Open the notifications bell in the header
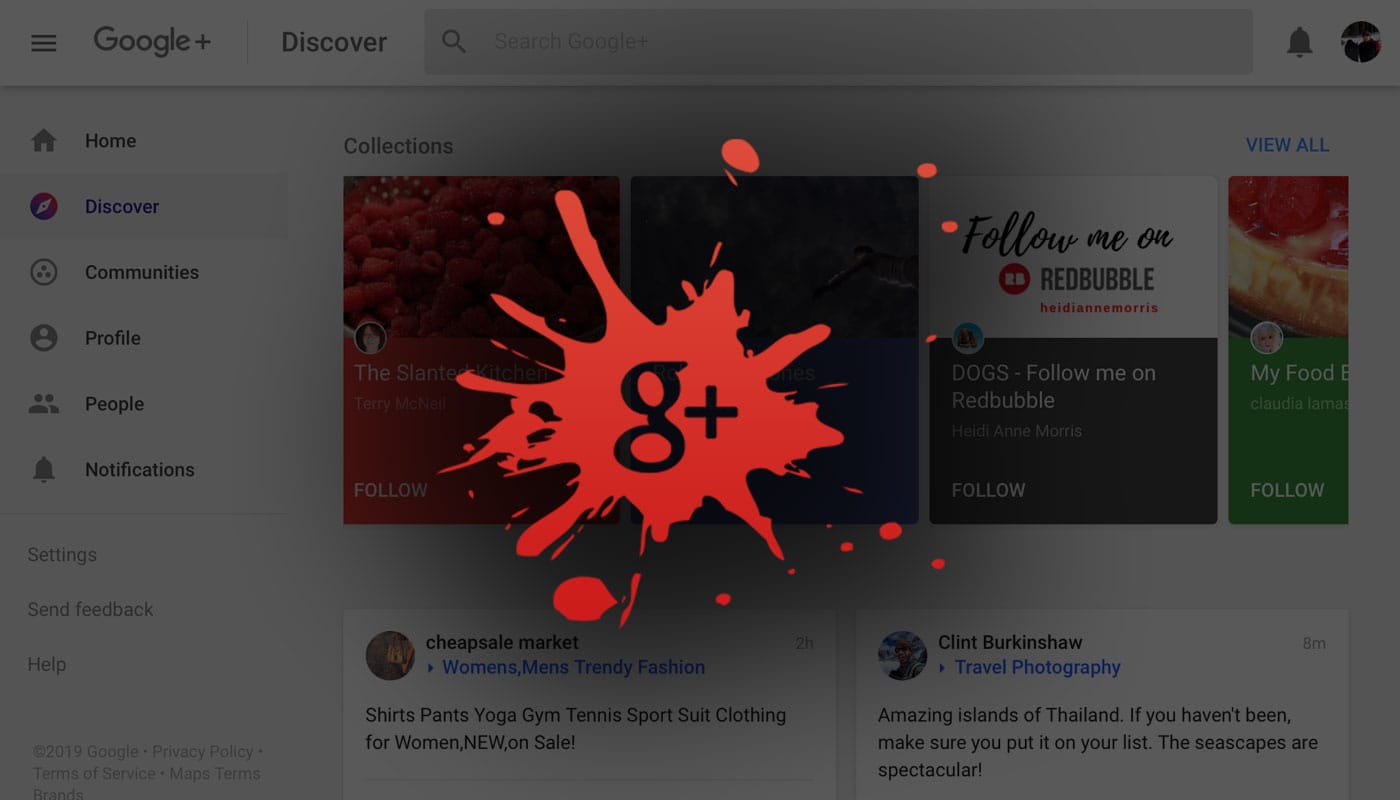1400x800 pixels. (1299, 42)
